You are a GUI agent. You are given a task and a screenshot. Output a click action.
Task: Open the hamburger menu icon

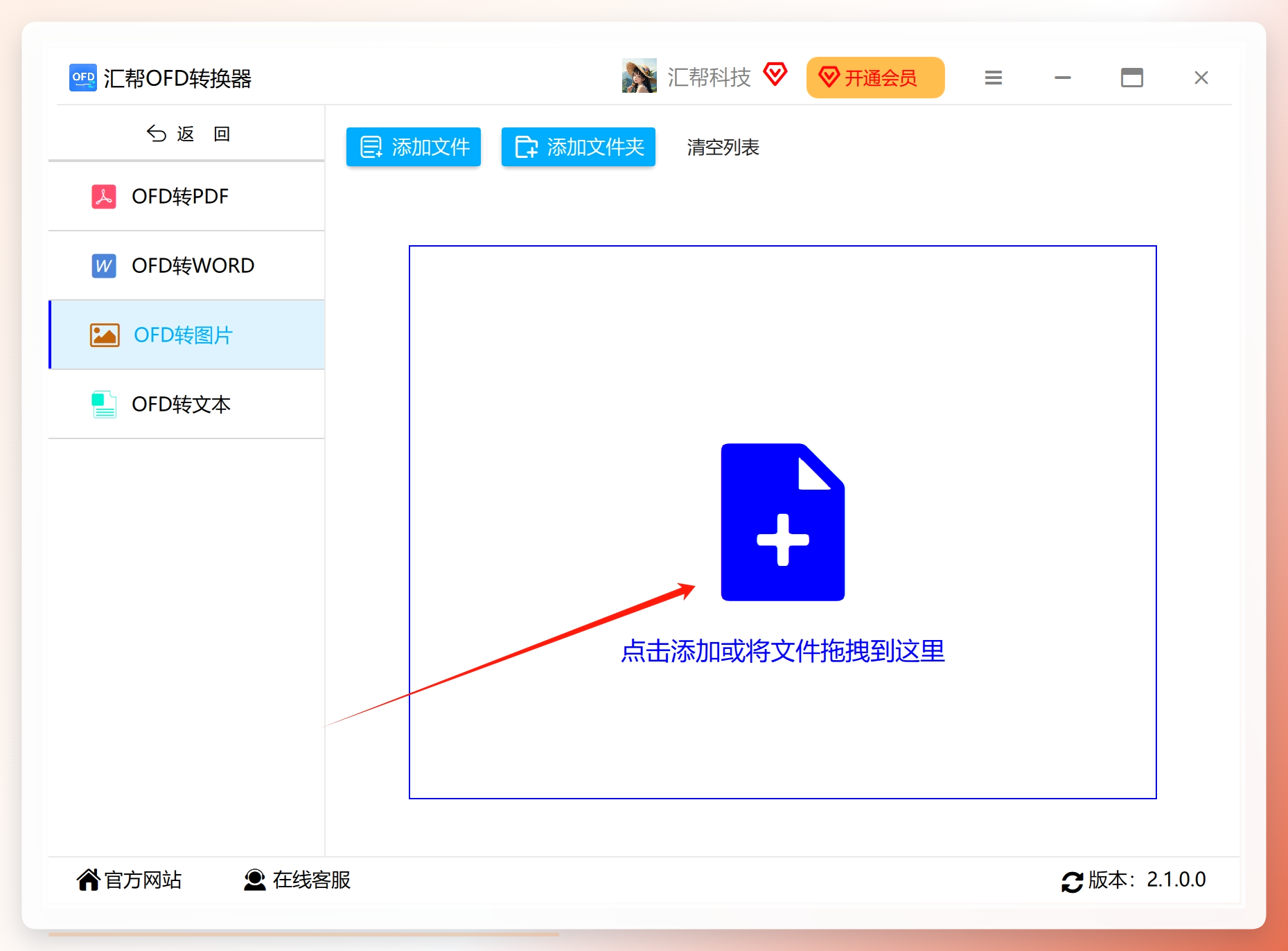[x=994, y=78]
